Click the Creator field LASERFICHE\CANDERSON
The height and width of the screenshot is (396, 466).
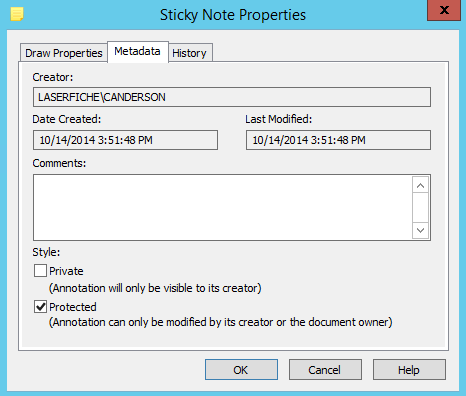[232, 97]
